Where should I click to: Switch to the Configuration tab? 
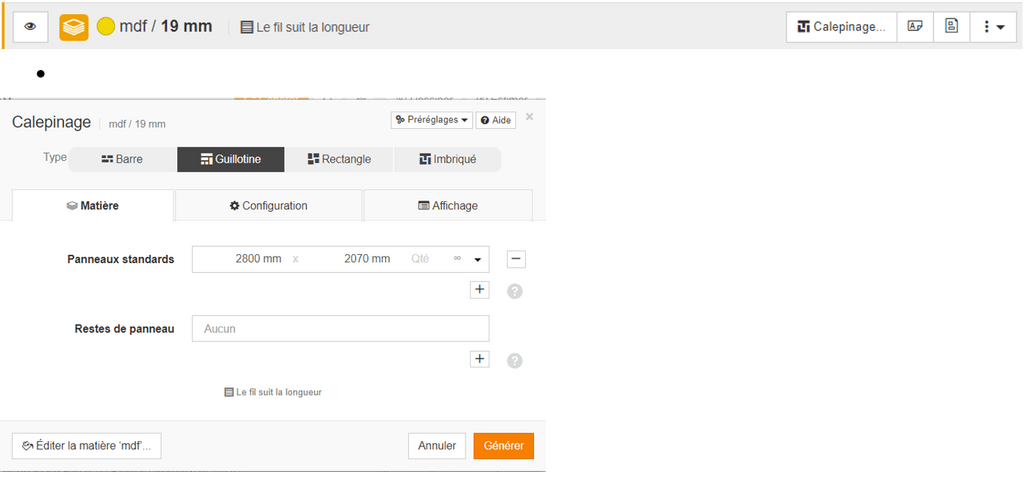(268, 206)
